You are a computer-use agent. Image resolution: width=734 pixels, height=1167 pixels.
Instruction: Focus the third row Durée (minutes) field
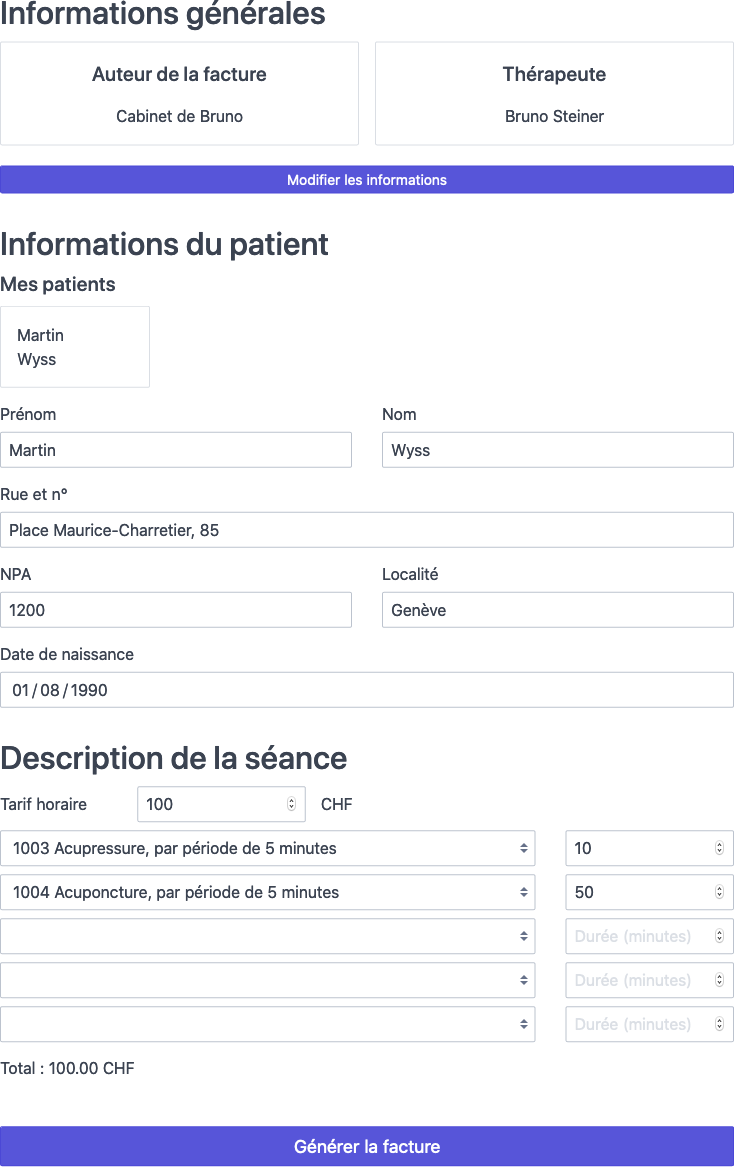tap(640, 936)
